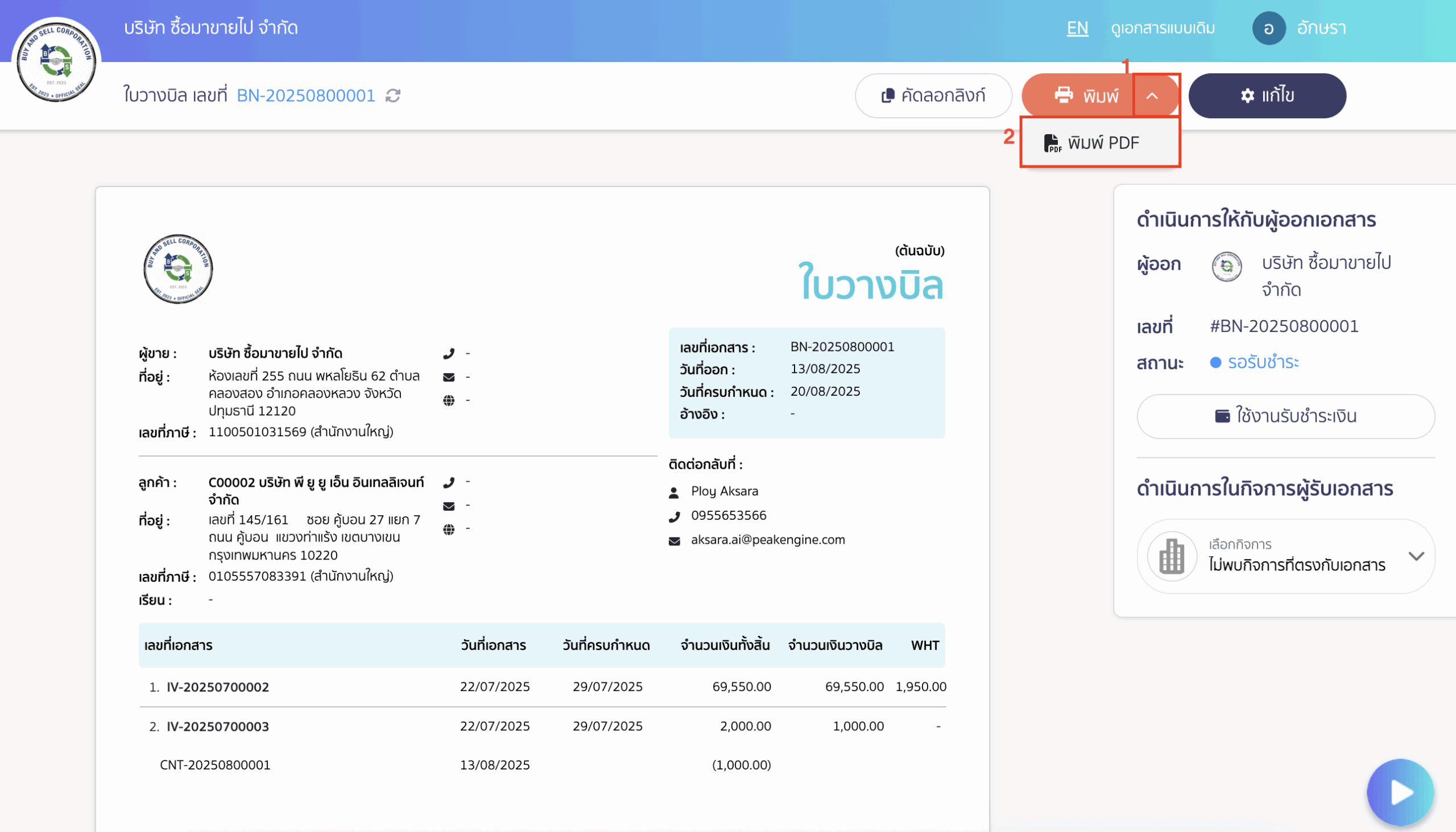Viewport: 1456px width, 832px height.
Task: Collapse the print options chevron
Action: pyautogui.click(x=1152, y=96)
